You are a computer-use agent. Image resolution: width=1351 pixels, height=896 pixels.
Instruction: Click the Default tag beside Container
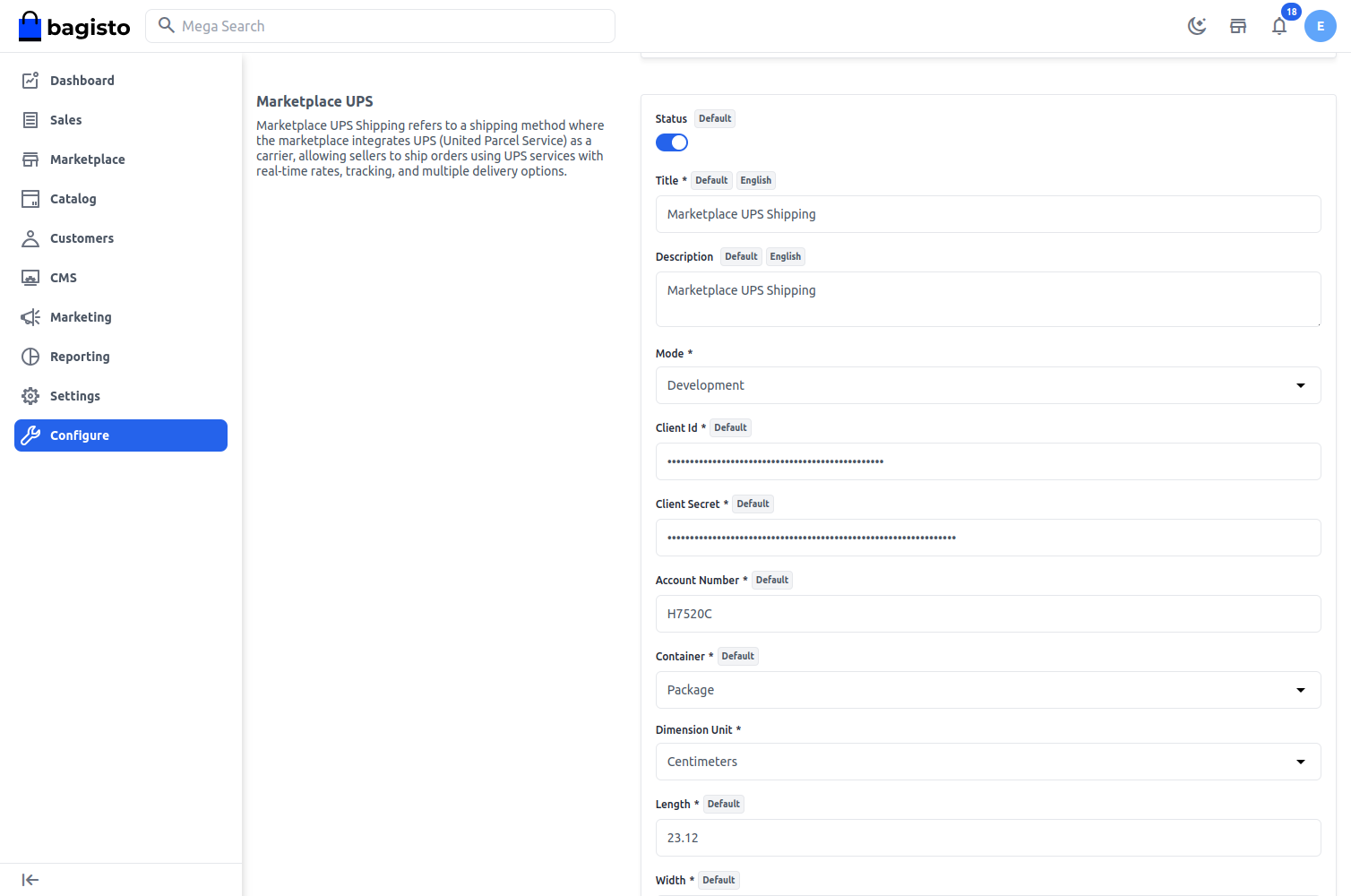(x=737, y=656)
